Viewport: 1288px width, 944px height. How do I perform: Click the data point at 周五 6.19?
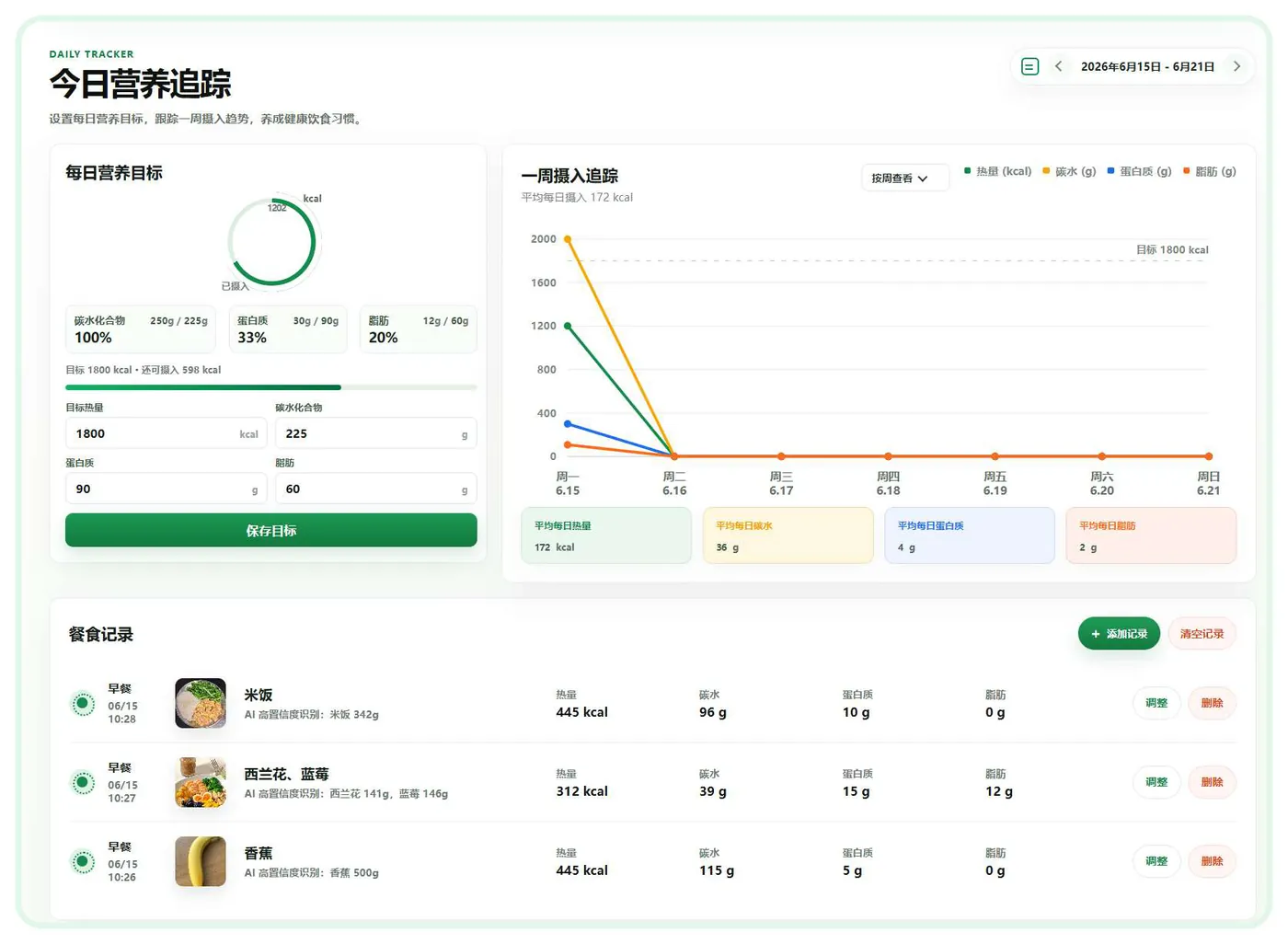pos(995,456)
